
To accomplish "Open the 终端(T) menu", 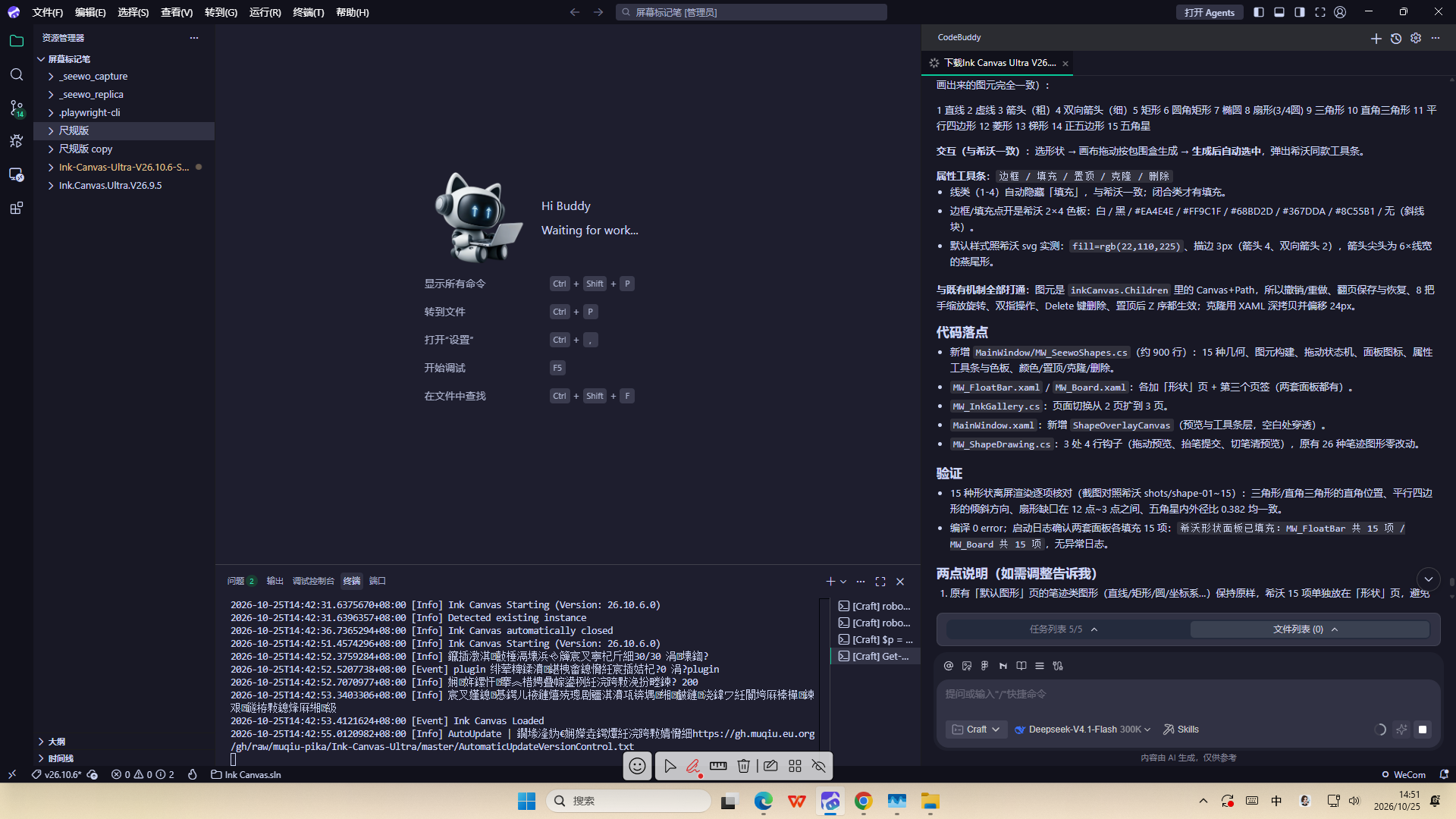I will (x=308, y=12).
